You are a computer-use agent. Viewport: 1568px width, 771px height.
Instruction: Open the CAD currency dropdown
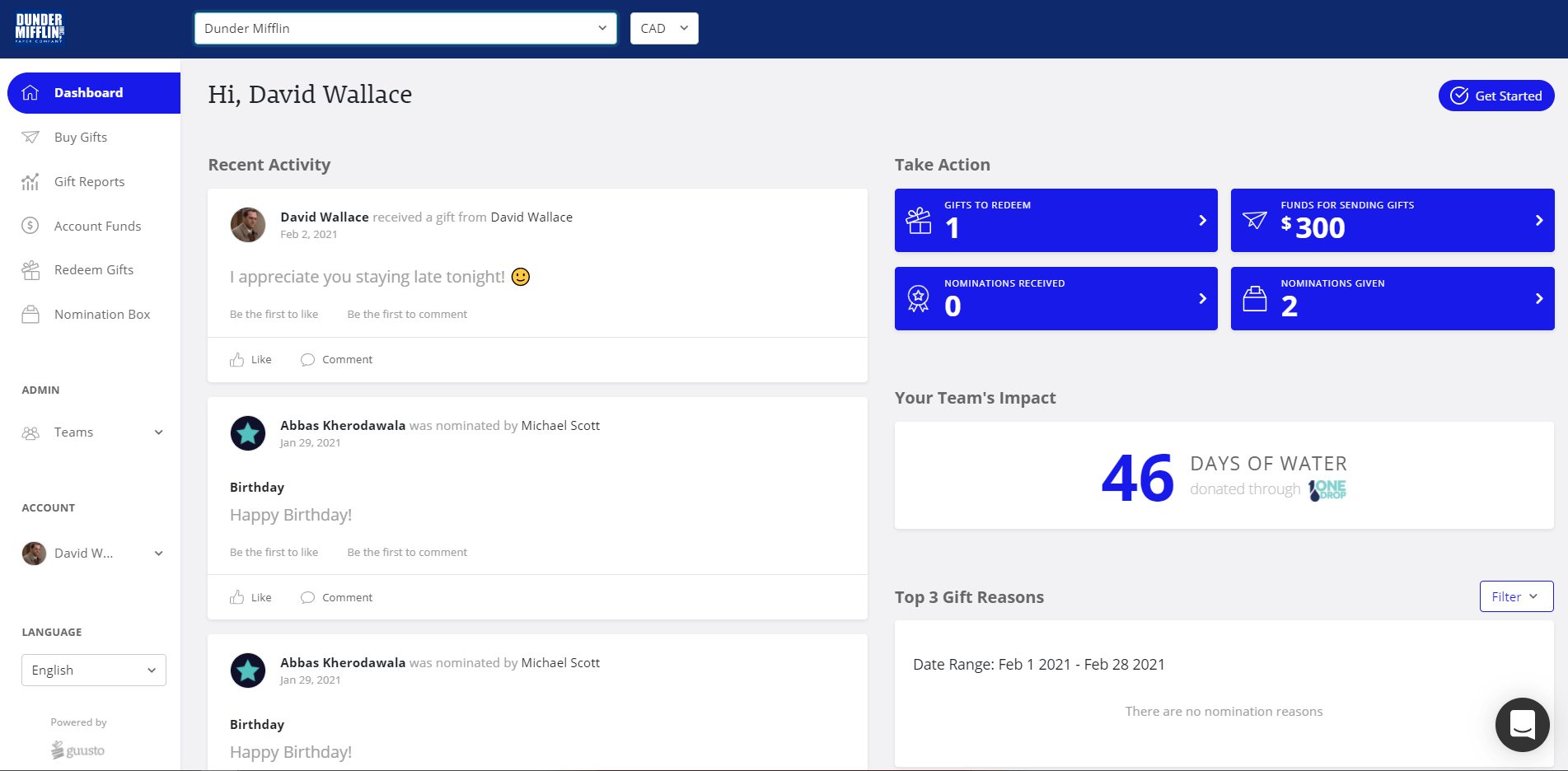(x=663, y=29)
